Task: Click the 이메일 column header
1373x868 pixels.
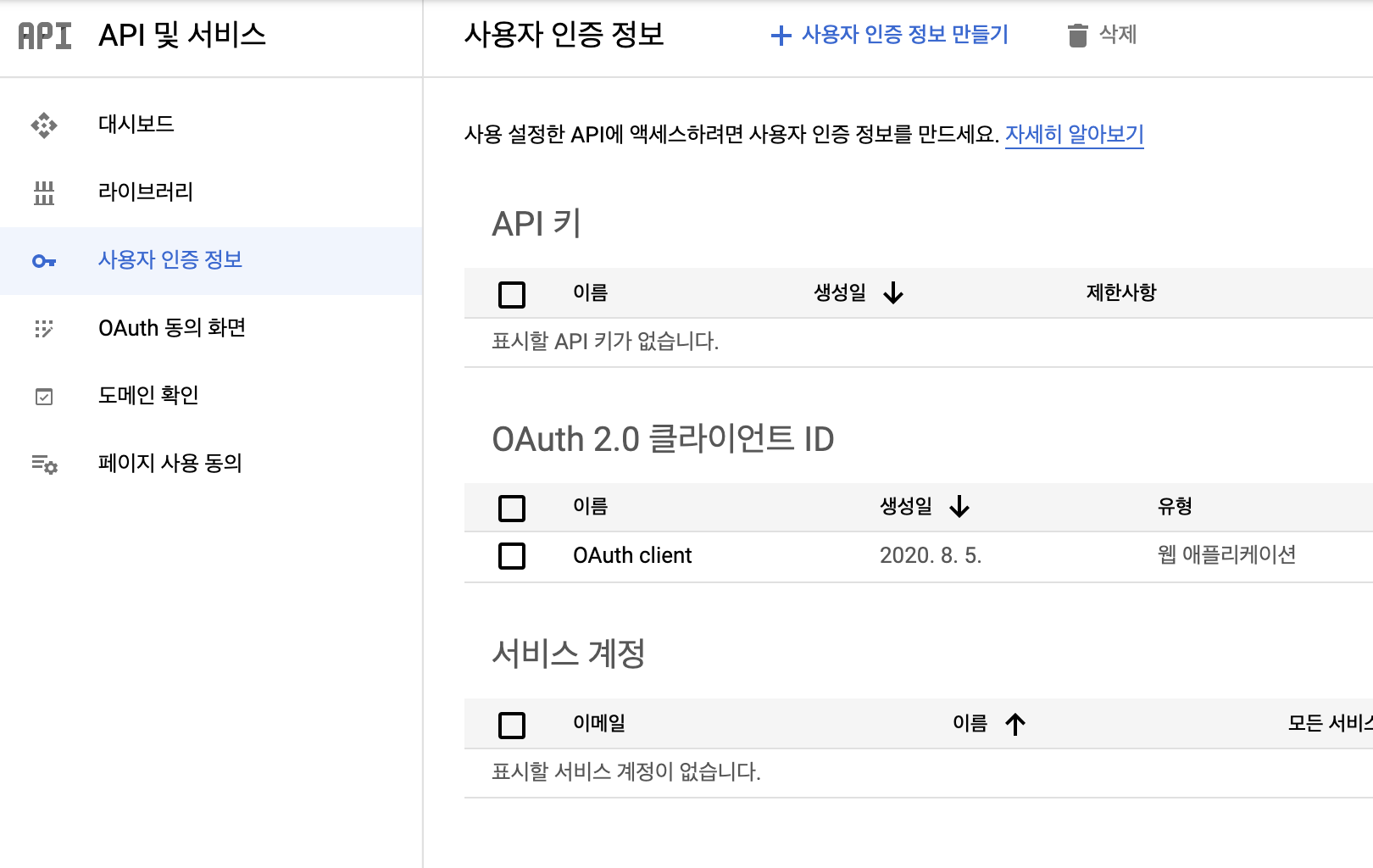Action: point(599,724)
